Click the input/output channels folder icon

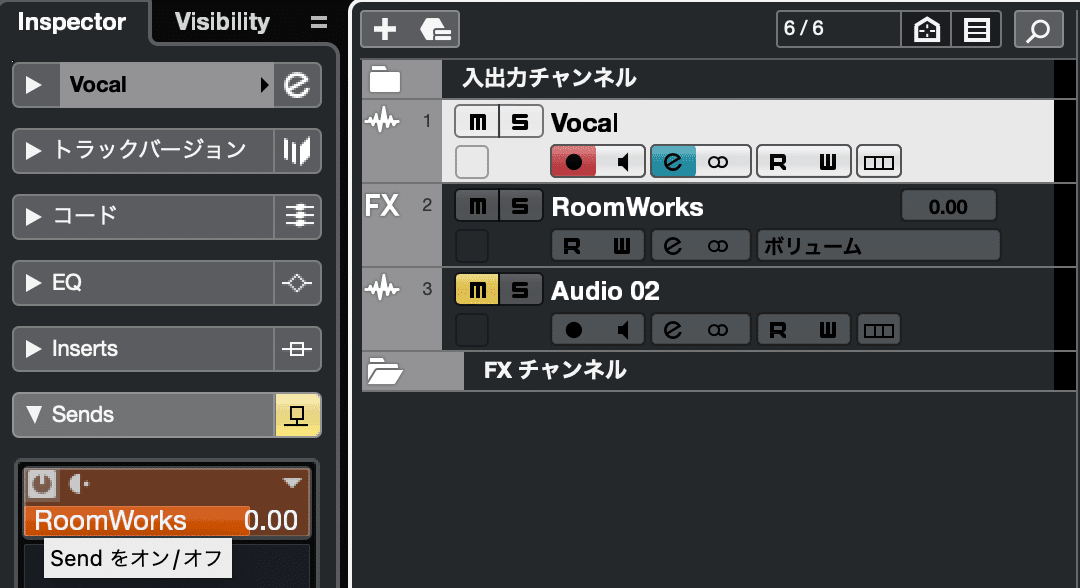pos(384,78)
